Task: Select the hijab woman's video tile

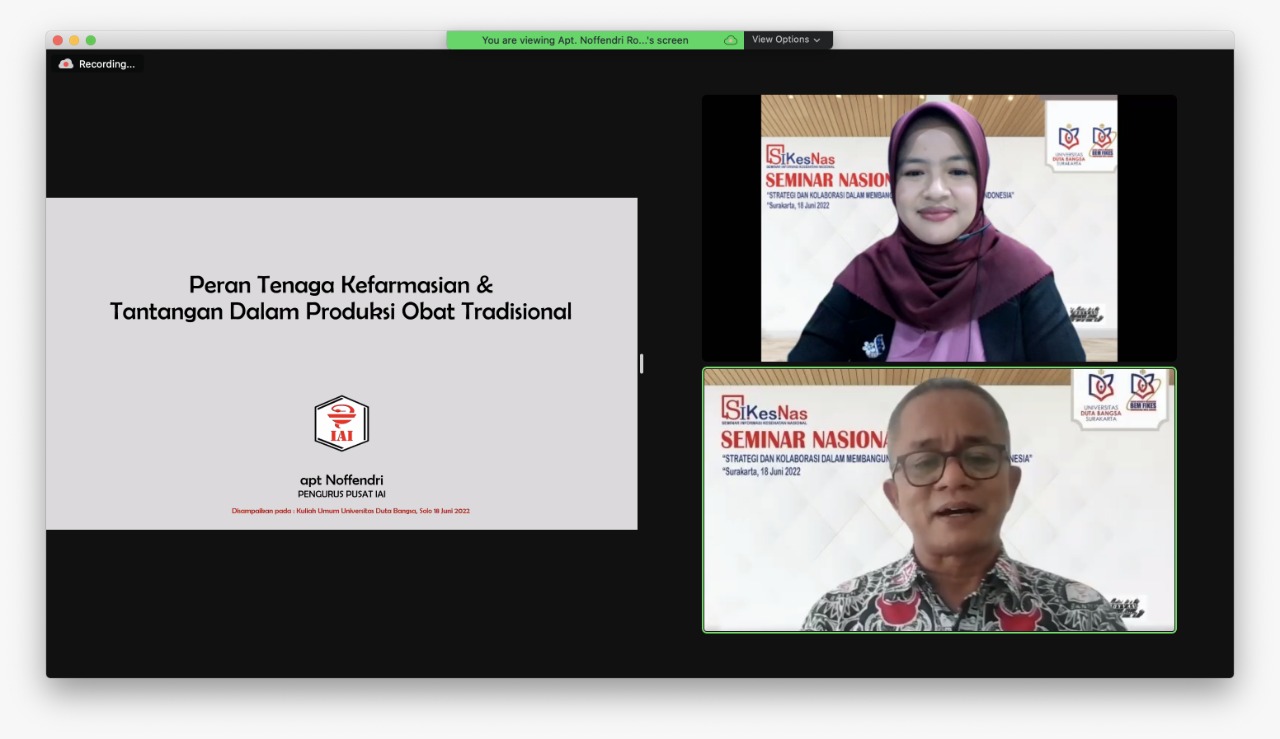Action: click(x=939, y=228)
